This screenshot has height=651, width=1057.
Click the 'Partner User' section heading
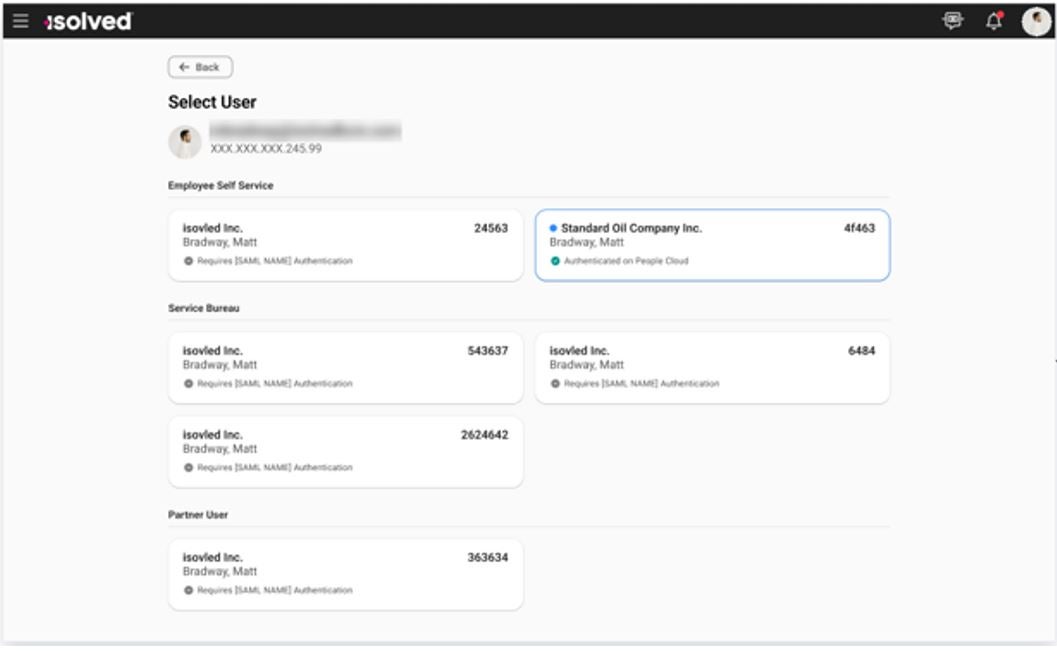coord(198,515)
